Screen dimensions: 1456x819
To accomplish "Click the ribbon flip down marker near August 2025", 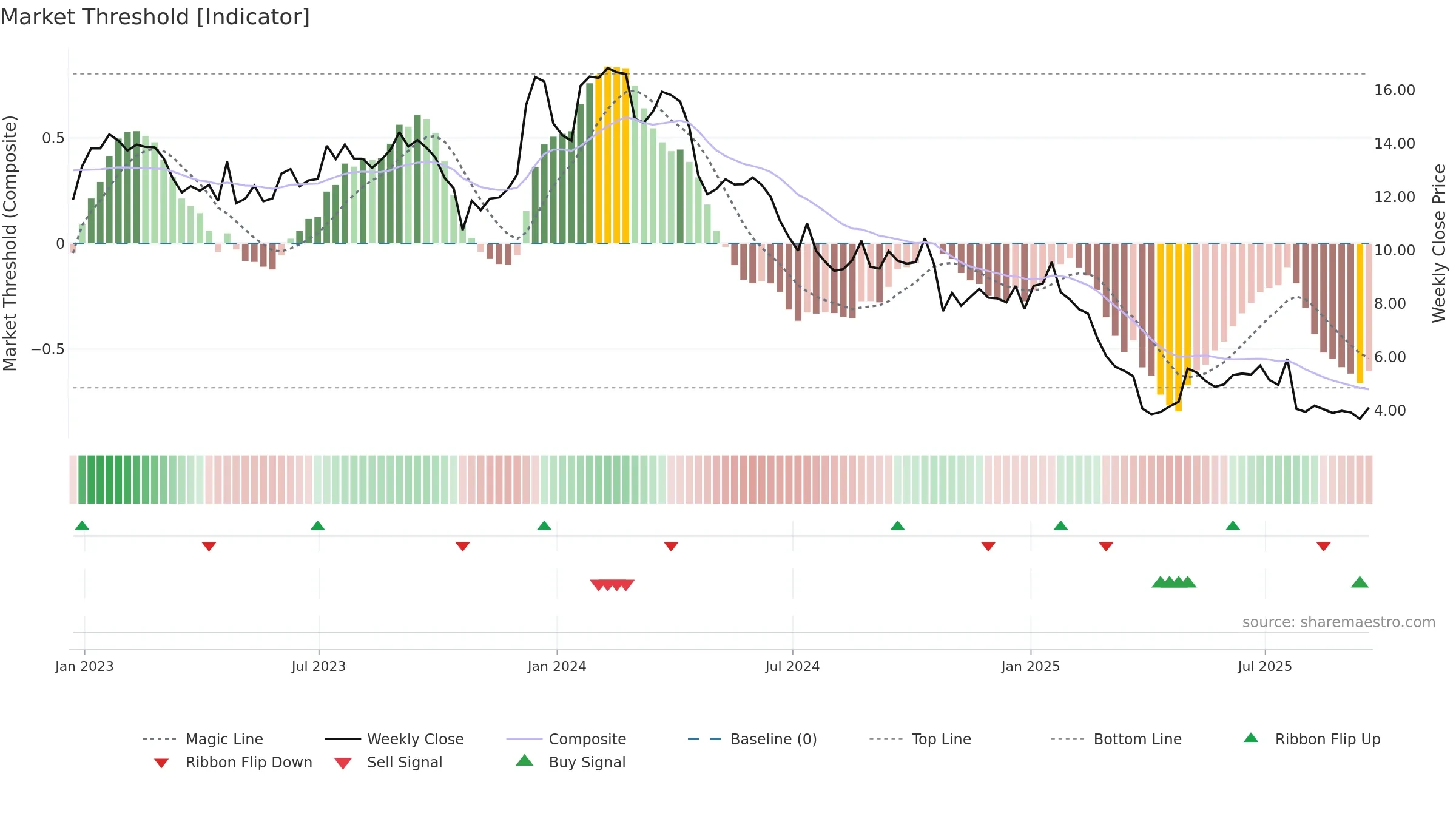I will point(1324,547).
